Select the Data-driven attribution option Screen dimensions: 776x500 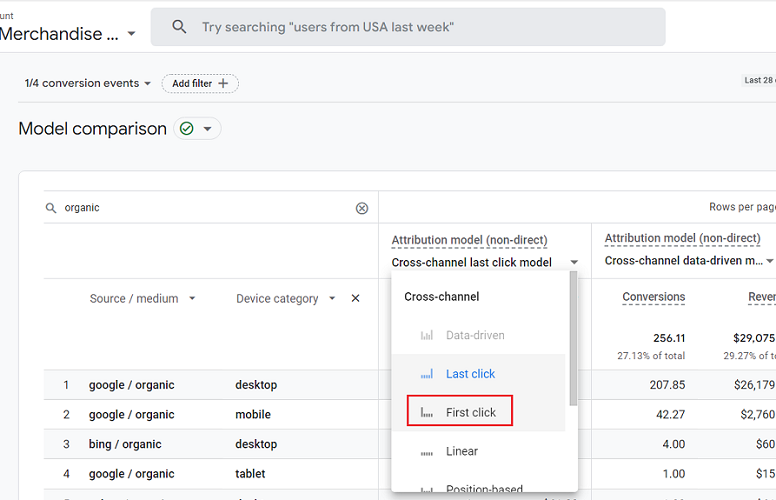478,335
